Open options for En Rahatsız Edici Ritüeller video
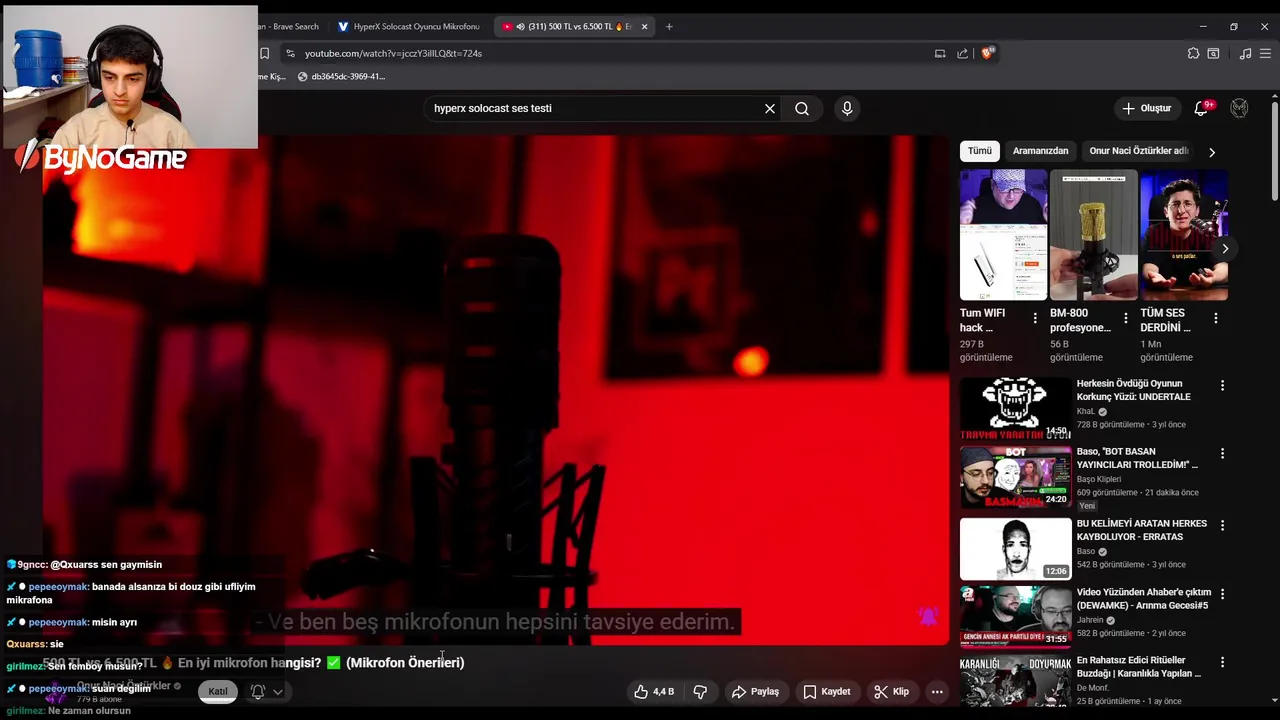The width and height of the screenshot is (1280, 720). click(1221, 662)
